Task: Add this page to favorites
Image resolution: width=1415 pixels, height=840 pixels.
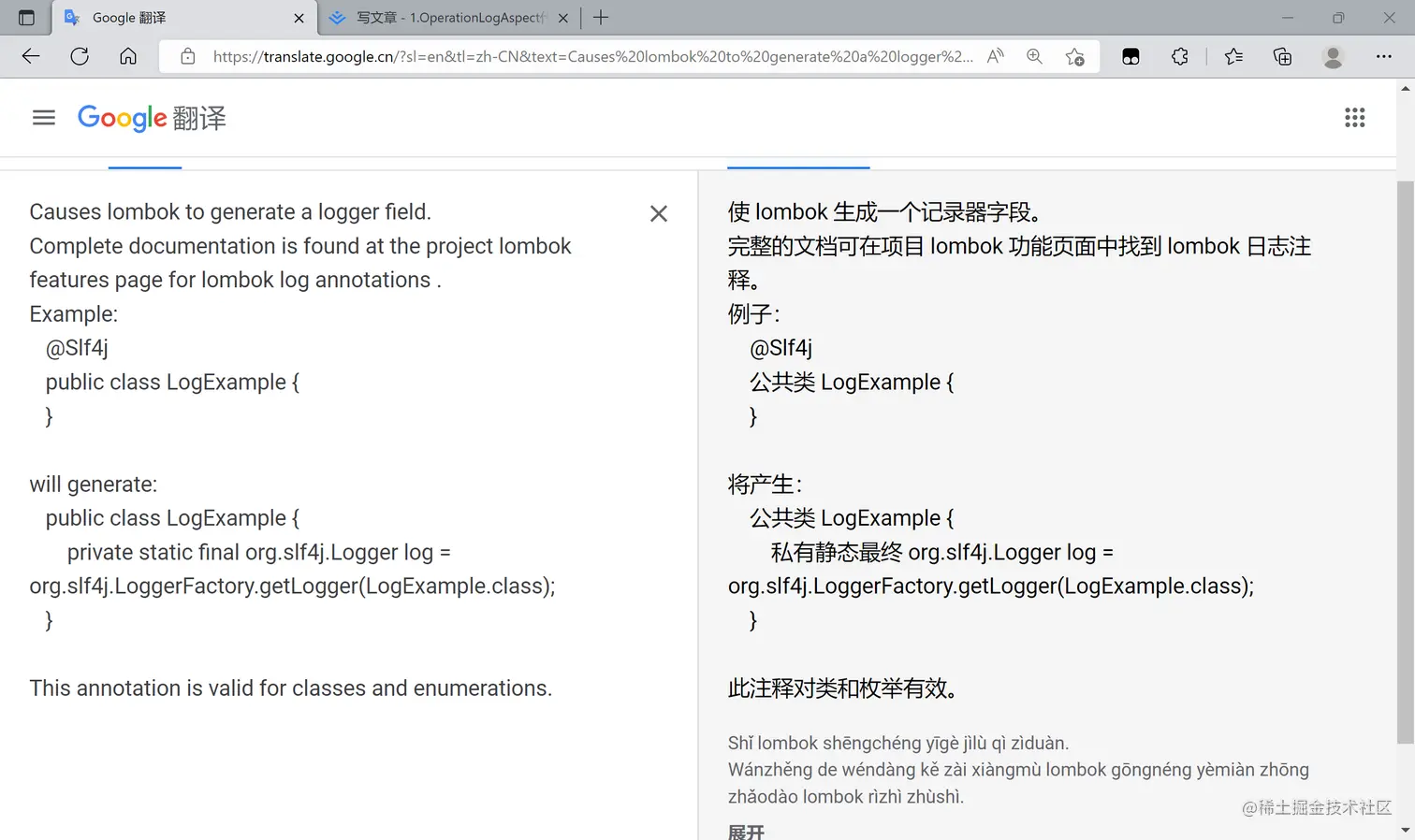Action: (1075, 56)
